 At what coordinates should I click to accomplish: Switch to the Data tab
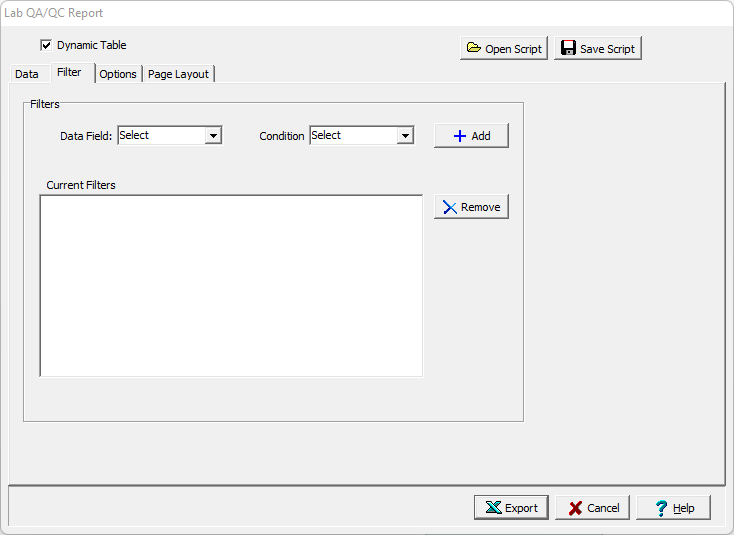27,74
